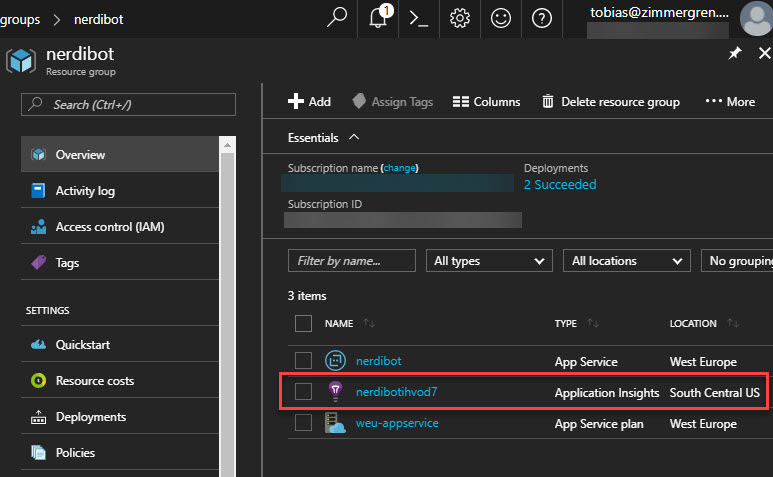Click the nerdibot breadcrumb
Screen dimensions: 773x477
(x=99, y=20)
